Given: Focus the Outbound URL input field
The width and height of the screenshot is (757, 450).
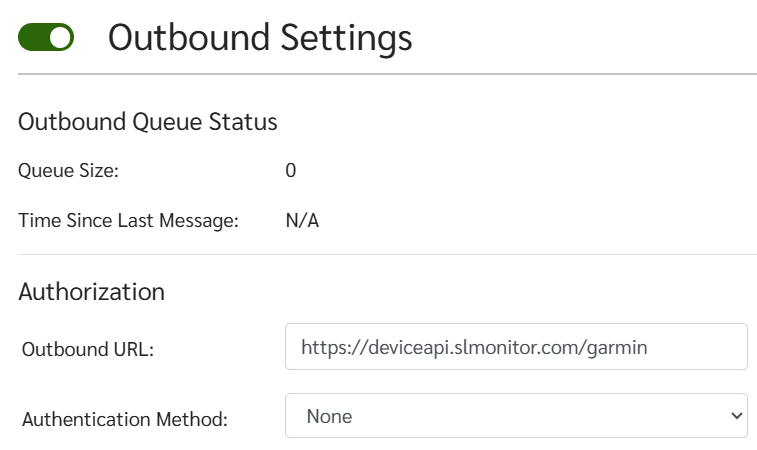Looking at the screenshot, I should 516,347.
